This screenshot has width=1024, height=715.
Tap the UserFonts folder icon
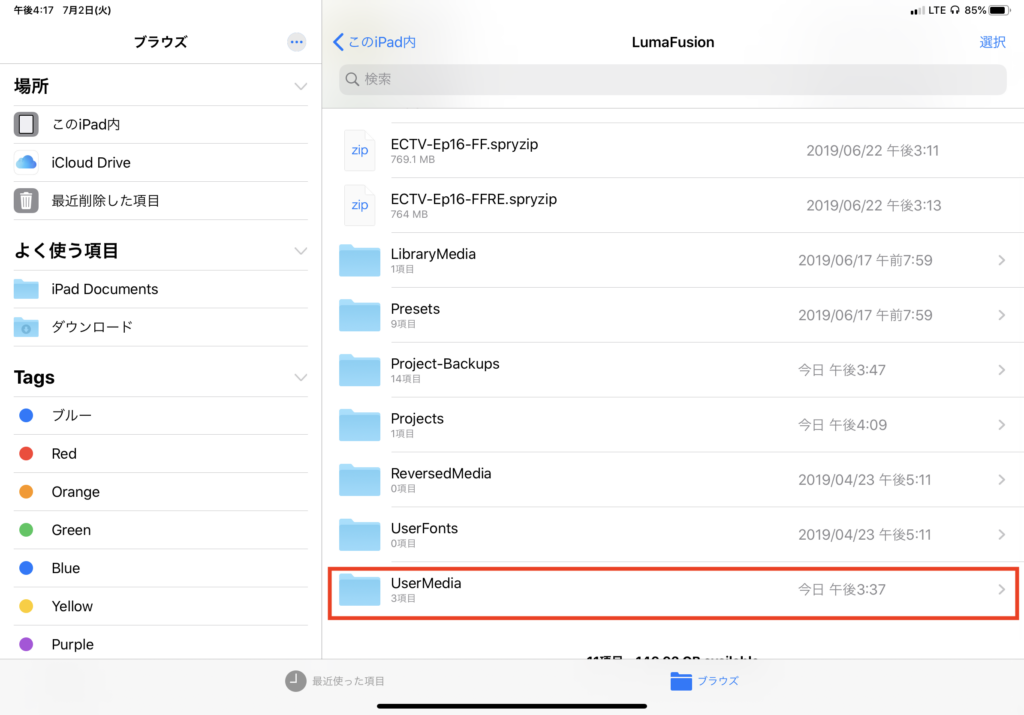tap(359, 534)
